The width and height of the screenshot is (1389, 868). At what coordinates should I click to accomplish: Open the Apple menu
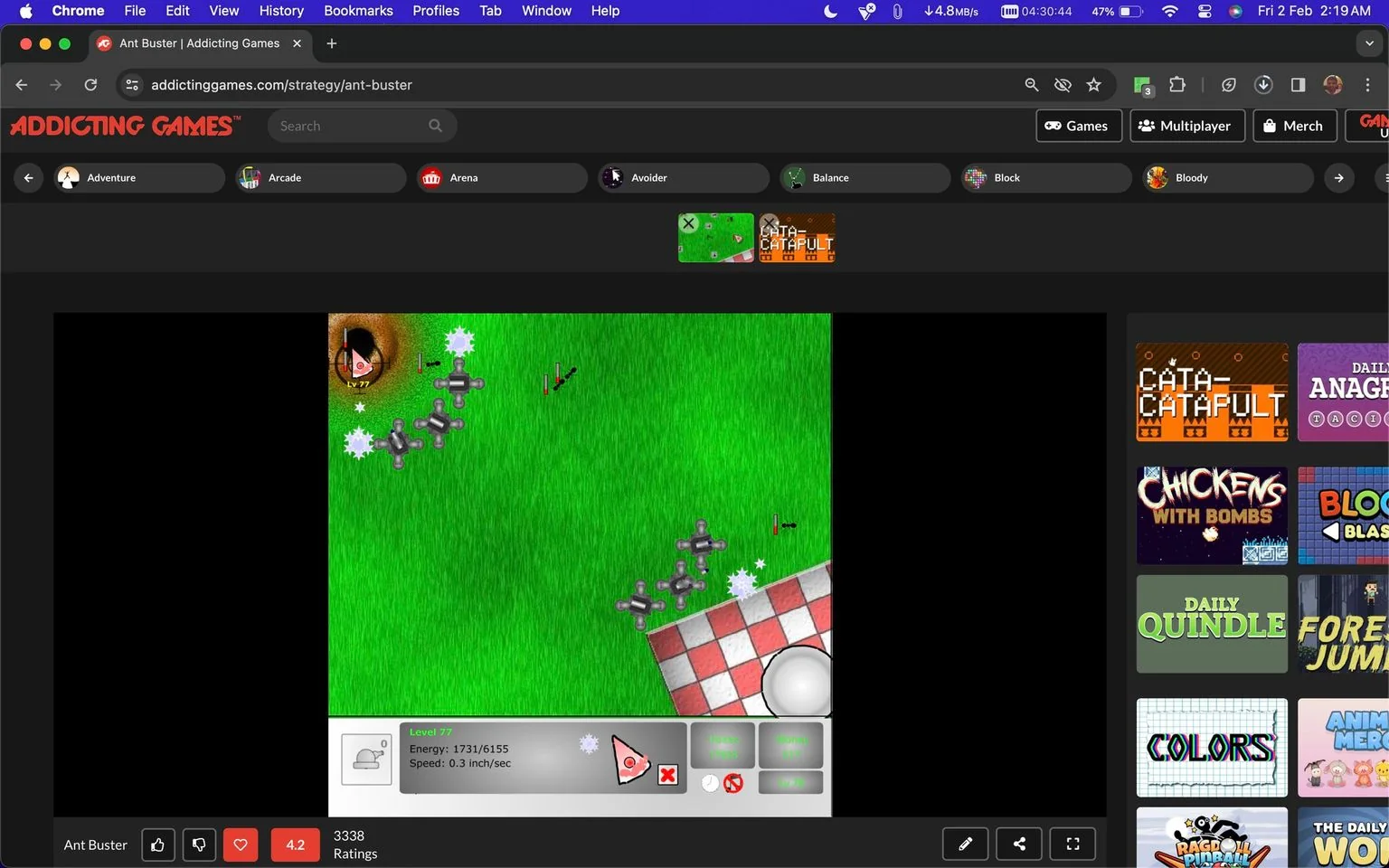[25, 11]
